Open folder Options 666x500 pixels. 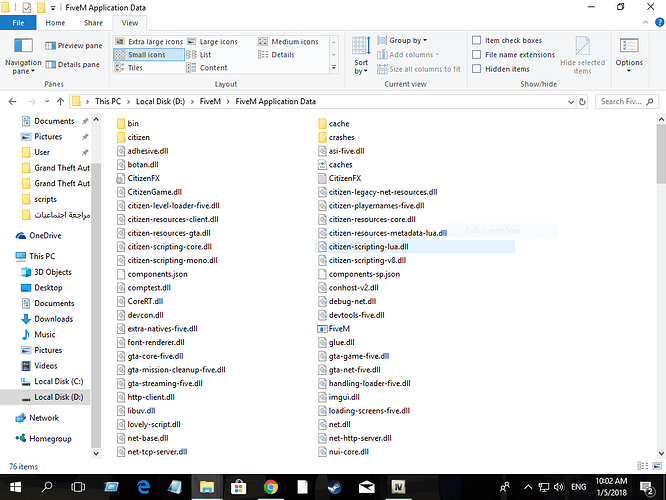pos(629,56)
